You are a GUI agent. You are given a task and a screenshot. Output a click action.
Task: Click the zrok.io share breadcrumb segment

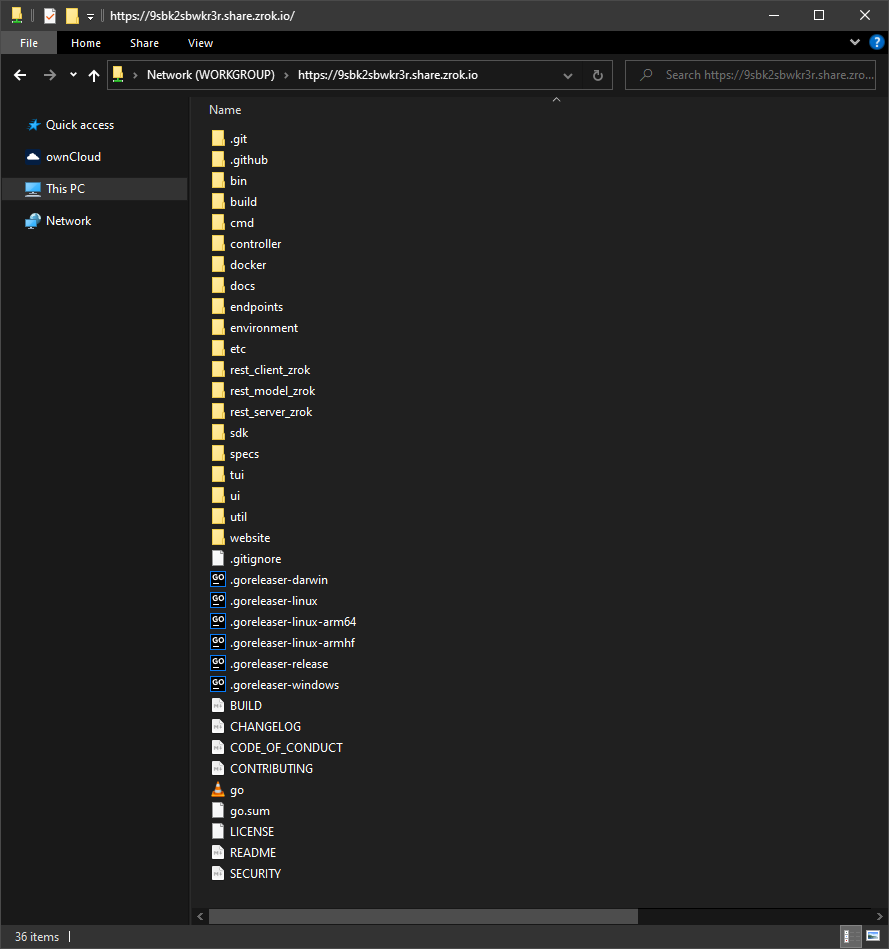[388, 75]
